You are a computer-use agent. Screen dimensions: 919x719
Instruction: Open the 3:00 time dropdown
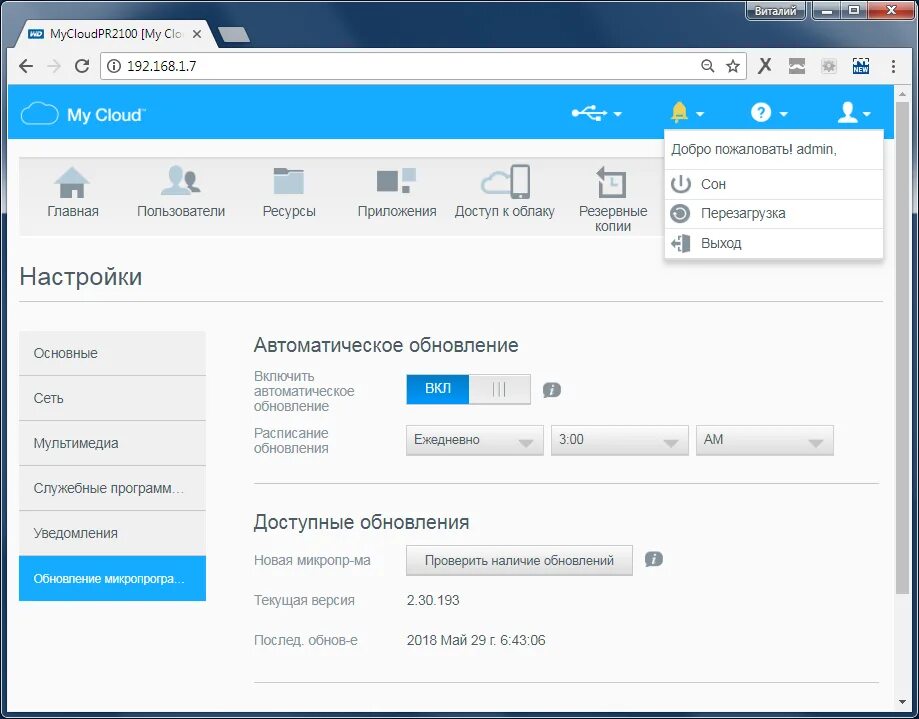tap(620, 440)
